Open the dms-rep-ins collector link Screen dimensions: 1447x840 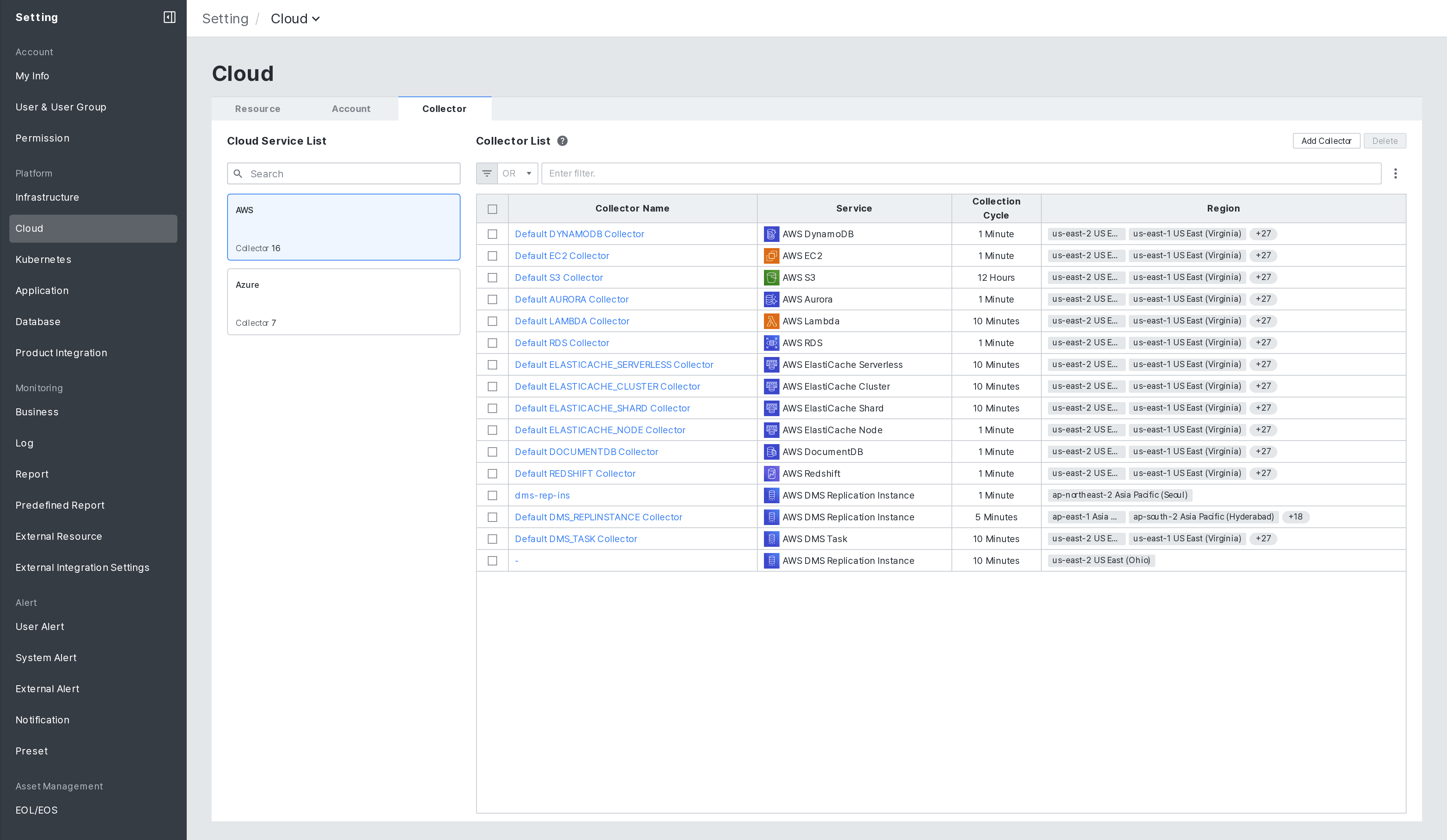[542, 495]
